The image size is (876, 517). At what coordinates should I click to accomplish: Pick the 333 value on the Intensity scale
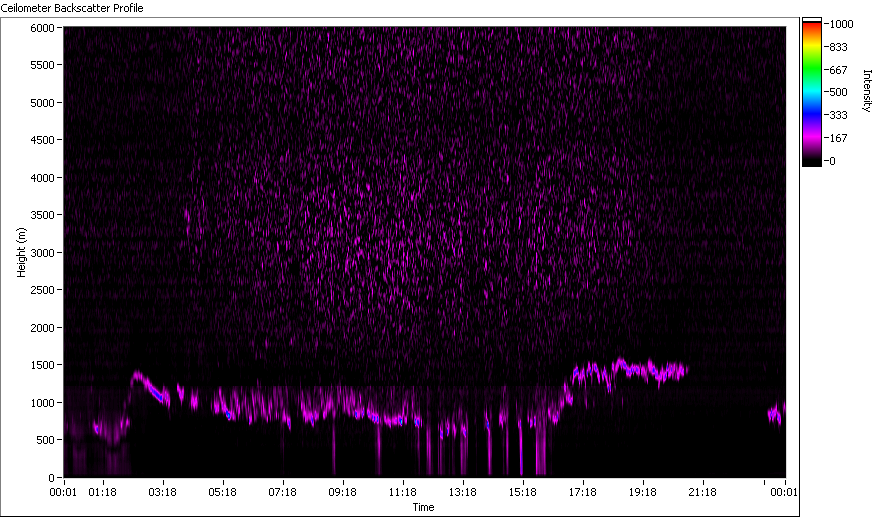[x=839, y=116]
